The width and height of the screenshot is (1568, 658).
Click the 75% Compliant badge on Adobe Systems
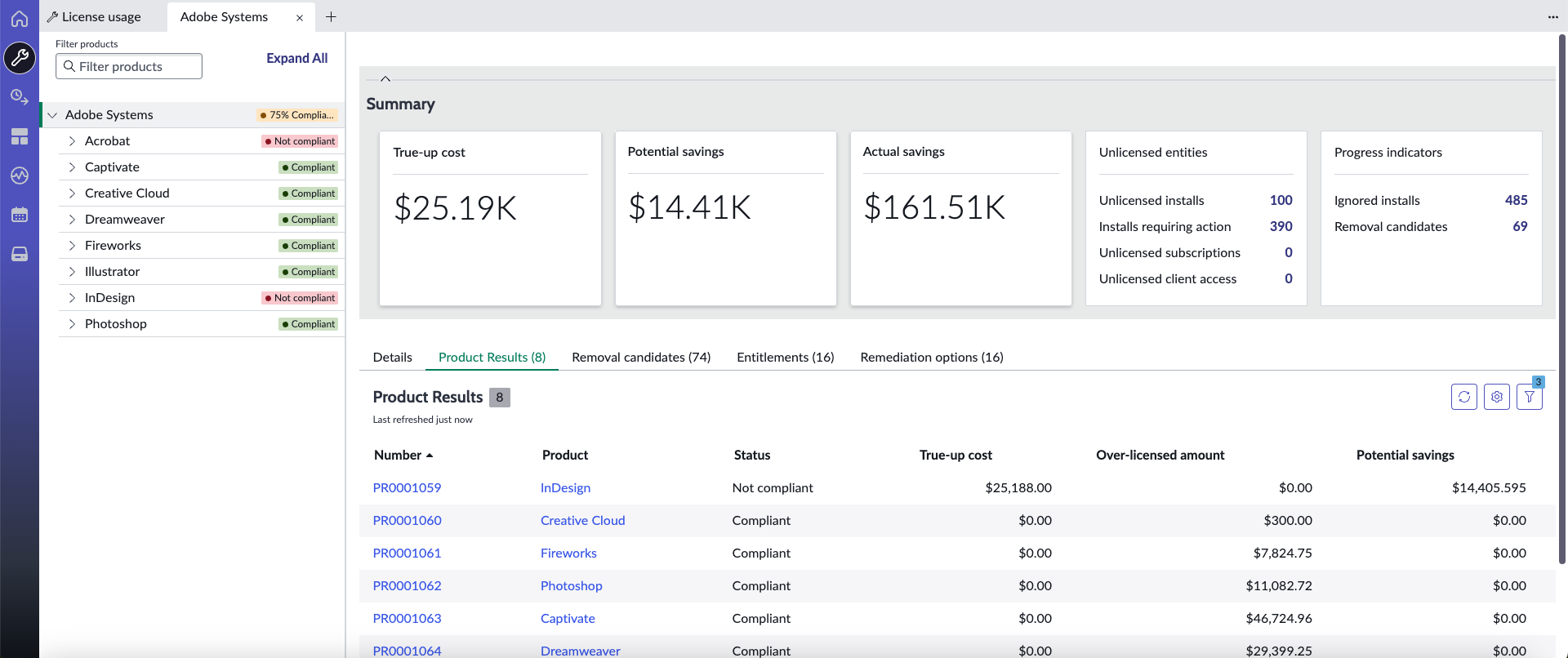(x=296, y=115)
